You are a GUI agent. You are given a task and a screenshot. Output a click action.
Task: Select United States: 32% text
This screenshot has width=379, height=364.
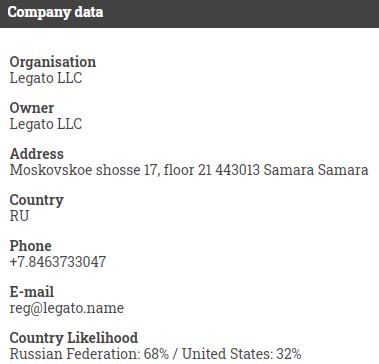click(242, 354)
